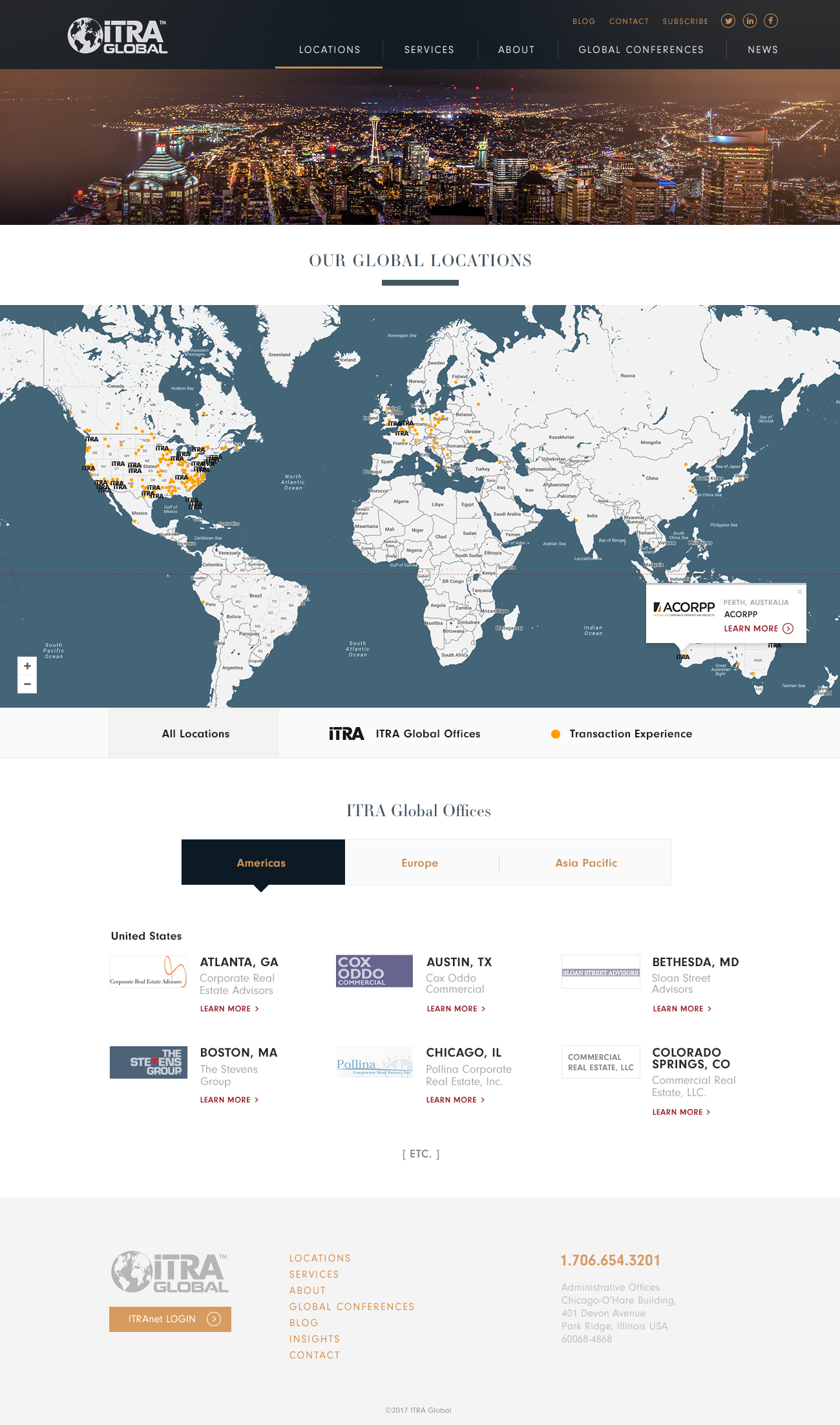
Task: Click the AUSTIN, TX heading
Action: pos(459,962)
